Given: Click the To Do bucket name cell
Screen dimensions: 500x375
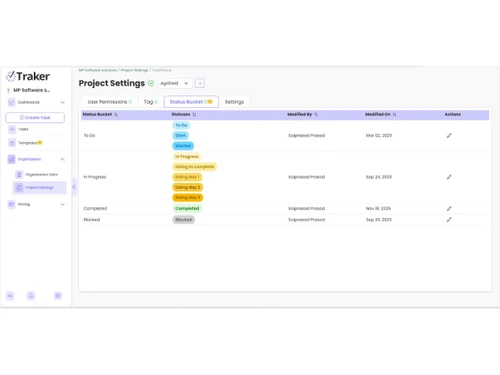Looking at the screenshot, I should pos(89,136).
